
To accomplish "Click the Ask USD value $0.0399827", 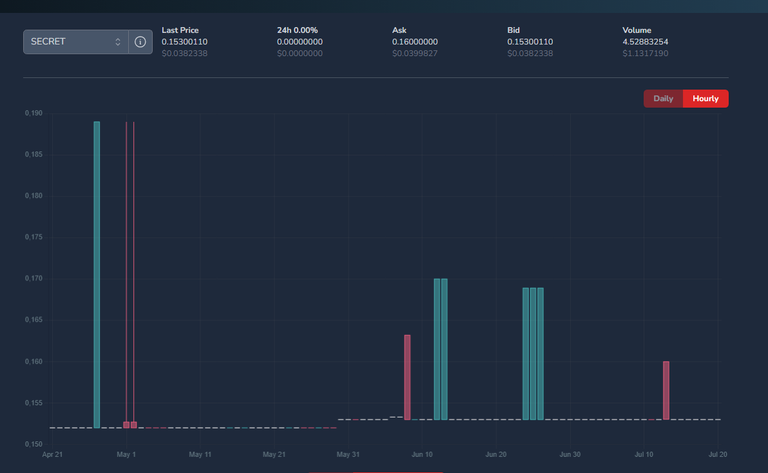I will coord(415,53).
